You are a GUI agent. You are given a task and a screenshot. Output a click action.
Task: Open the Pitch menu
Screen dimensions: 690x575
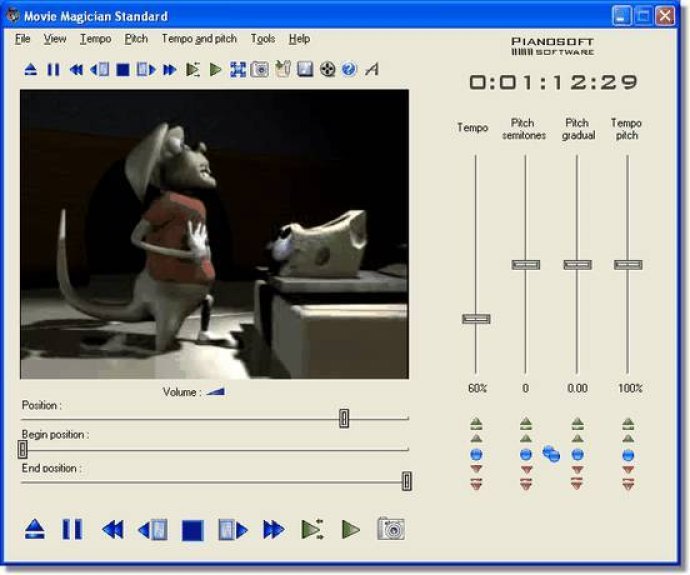pyautogui.click(x=136, y=39)
